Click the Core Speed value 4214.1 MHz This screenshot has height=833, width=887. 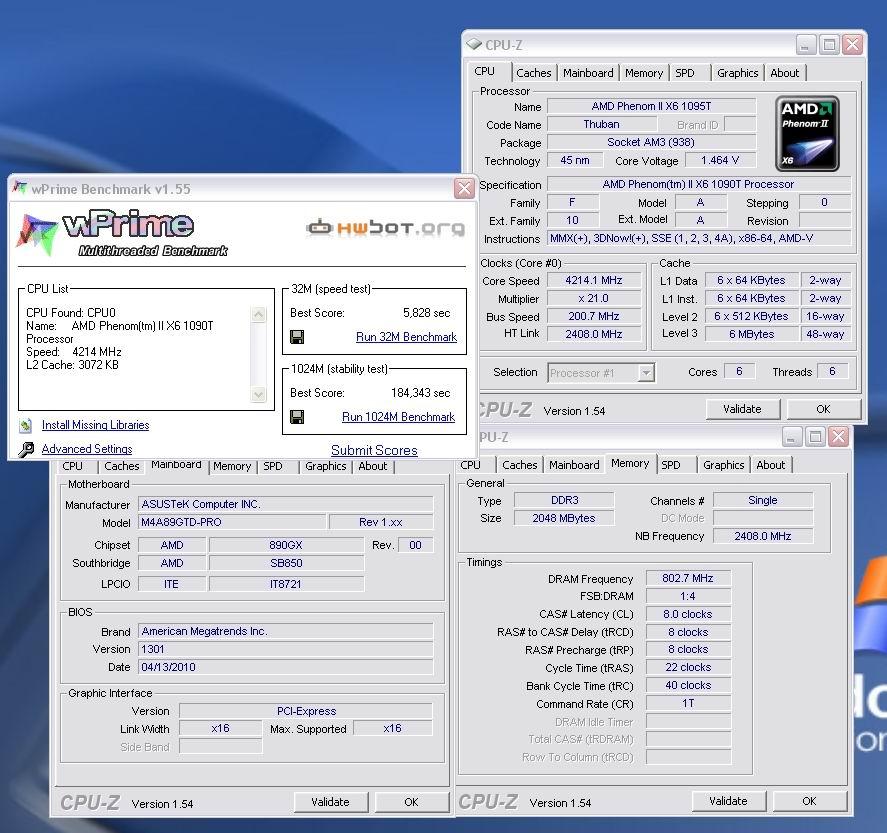pyautogui.click(x=594, y=280)
